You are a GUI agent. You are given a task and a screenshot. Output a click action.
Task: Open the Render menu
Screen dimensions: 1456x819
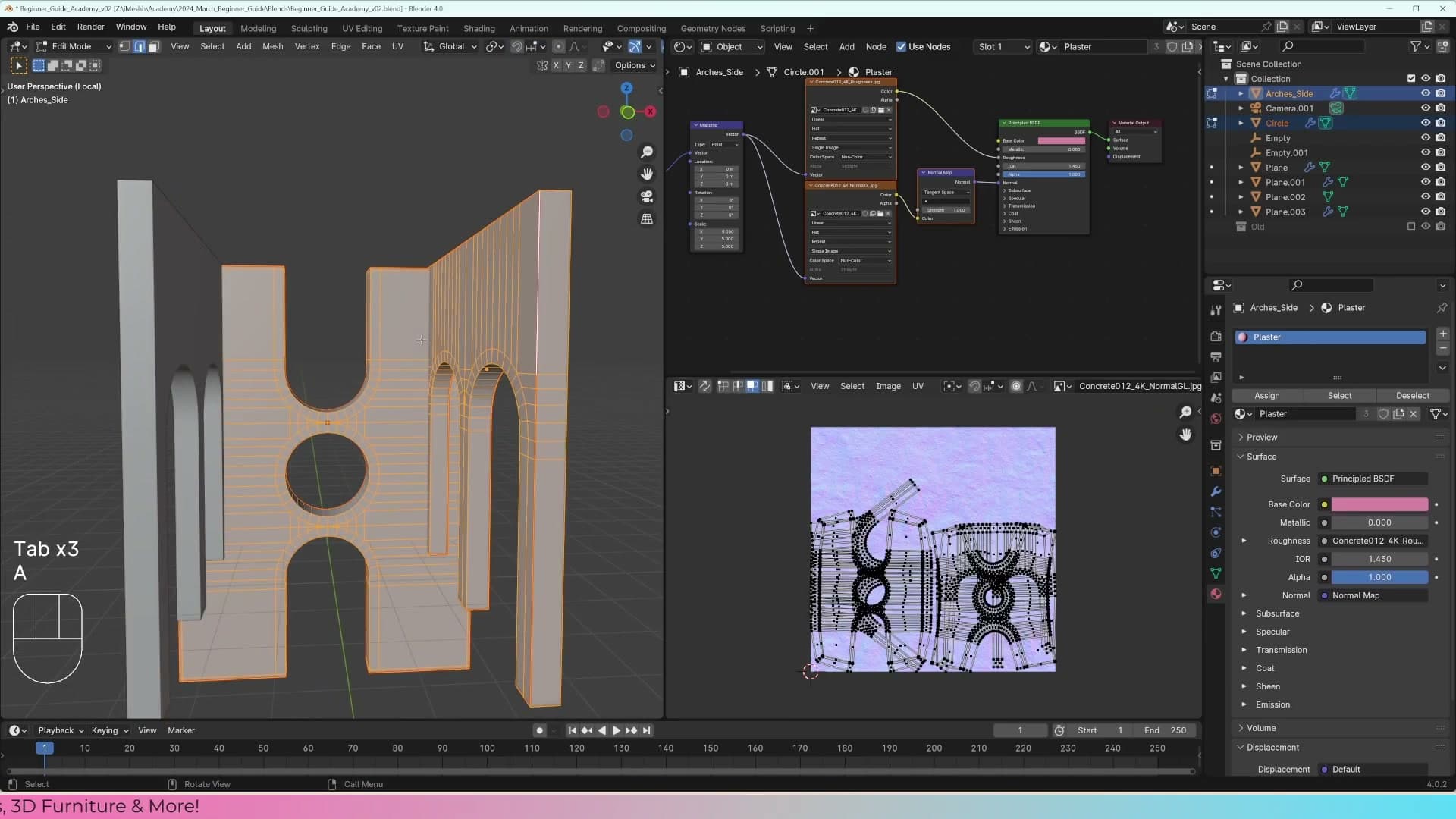click(91, 27)
